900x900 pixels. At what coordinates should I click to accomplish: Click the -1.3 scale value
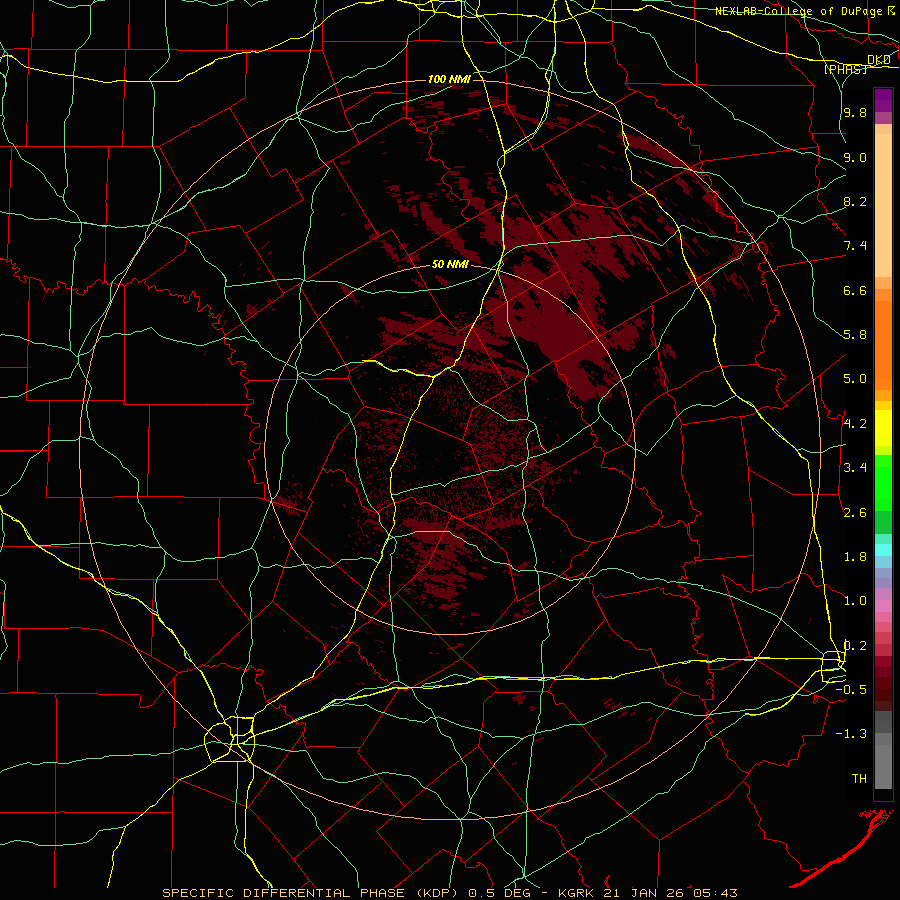851,734
